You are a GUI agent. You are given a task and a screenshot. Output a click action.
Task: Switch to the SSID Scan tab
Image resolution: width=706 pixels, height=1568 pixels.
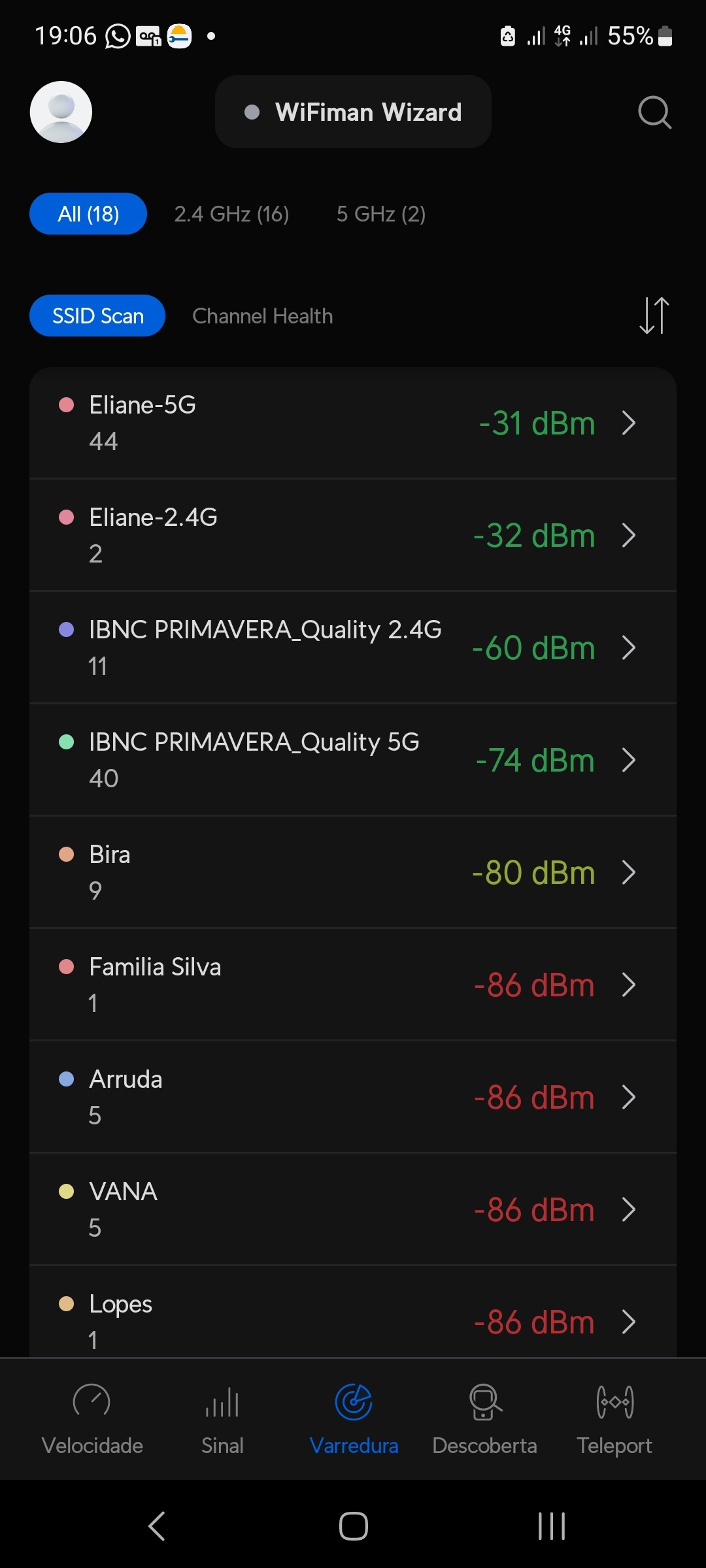tap(97, 316)
